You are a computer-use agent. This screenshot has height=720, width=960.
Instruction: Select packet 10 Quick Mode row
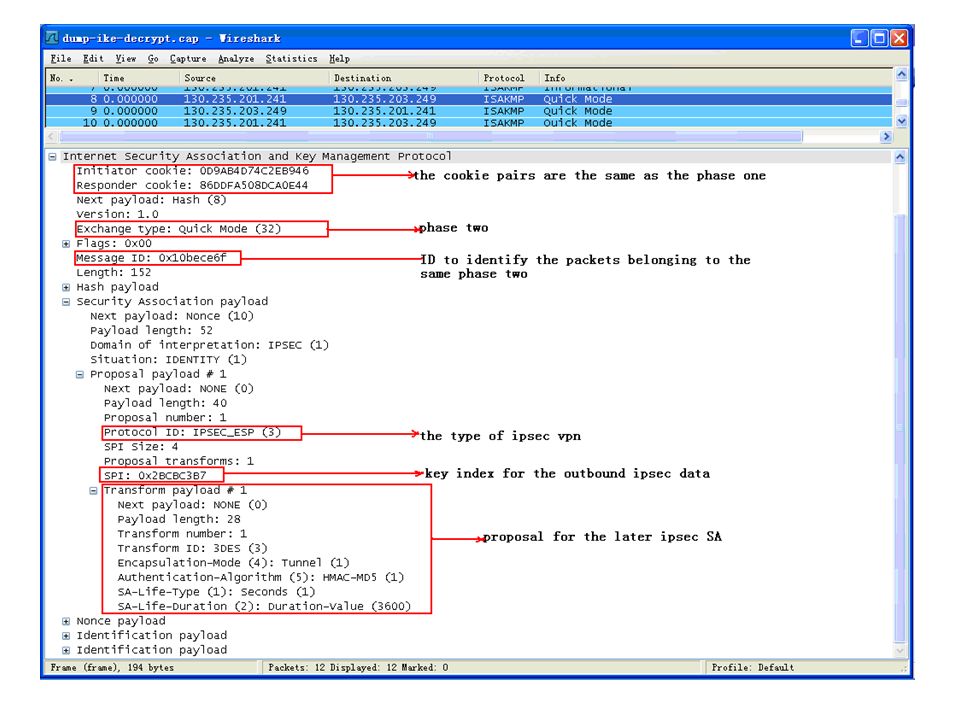[x=468, y=123]
